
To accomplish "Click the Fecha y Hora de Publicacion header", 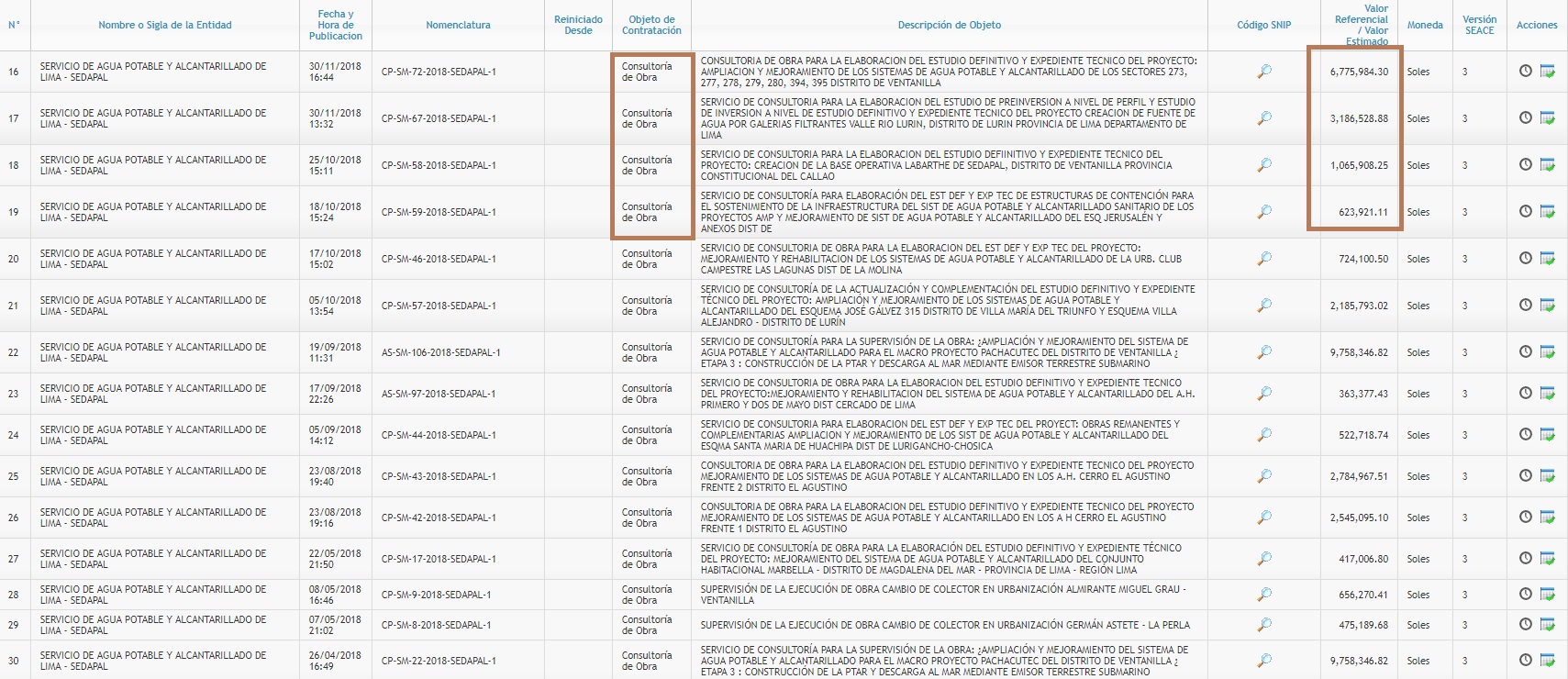I will 335,25.
